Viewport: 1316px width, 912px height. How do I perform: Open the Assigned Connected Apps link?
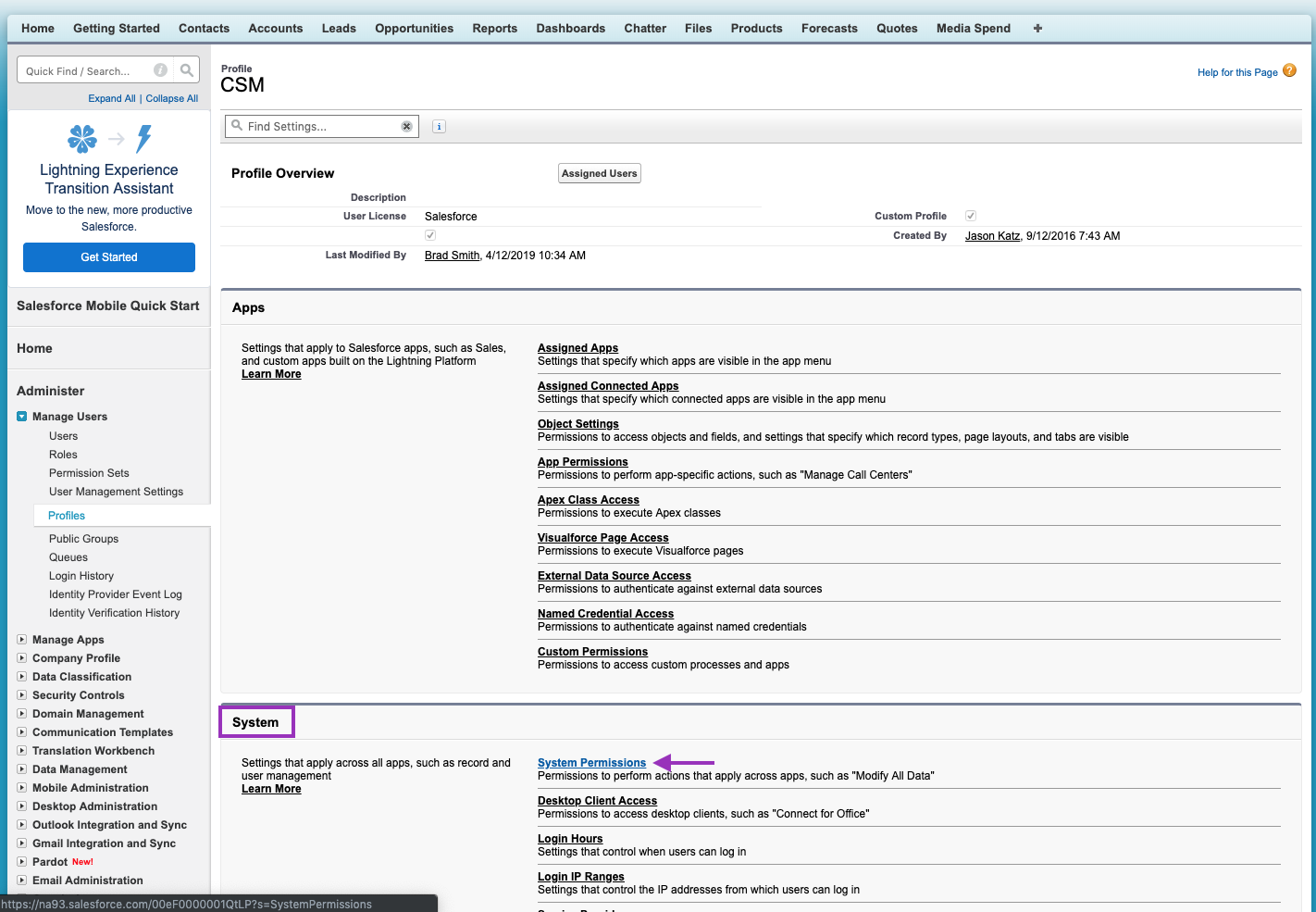point(608,386)
